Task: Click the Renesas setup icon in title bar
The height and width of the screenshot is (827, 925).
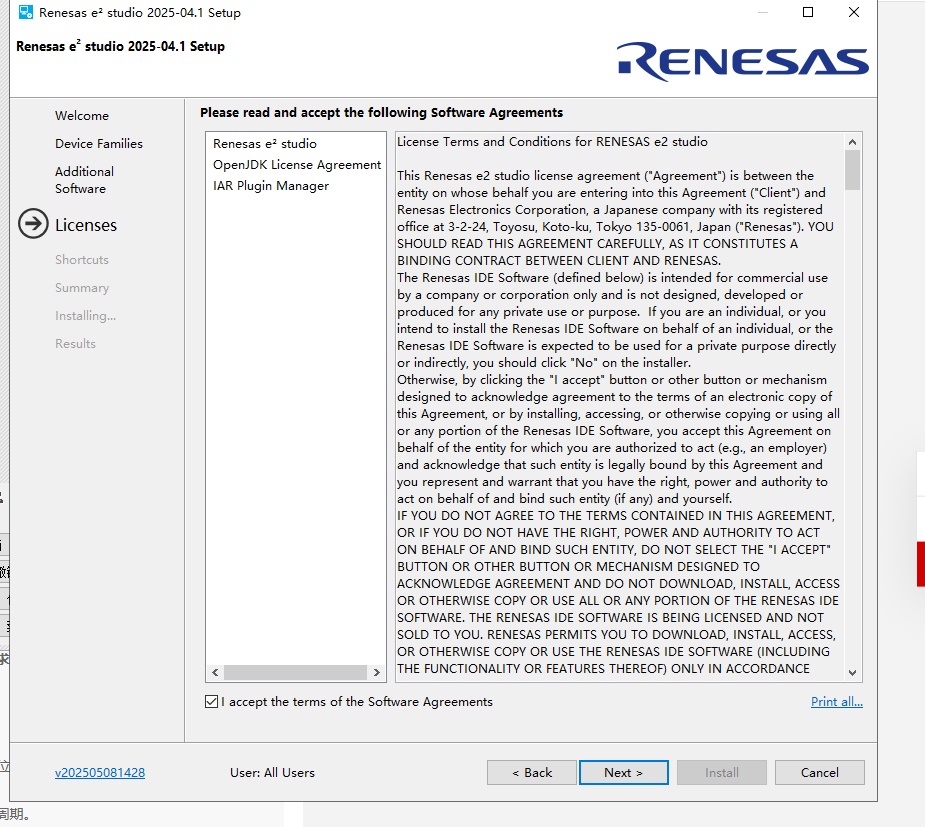Action: (25, 12)
